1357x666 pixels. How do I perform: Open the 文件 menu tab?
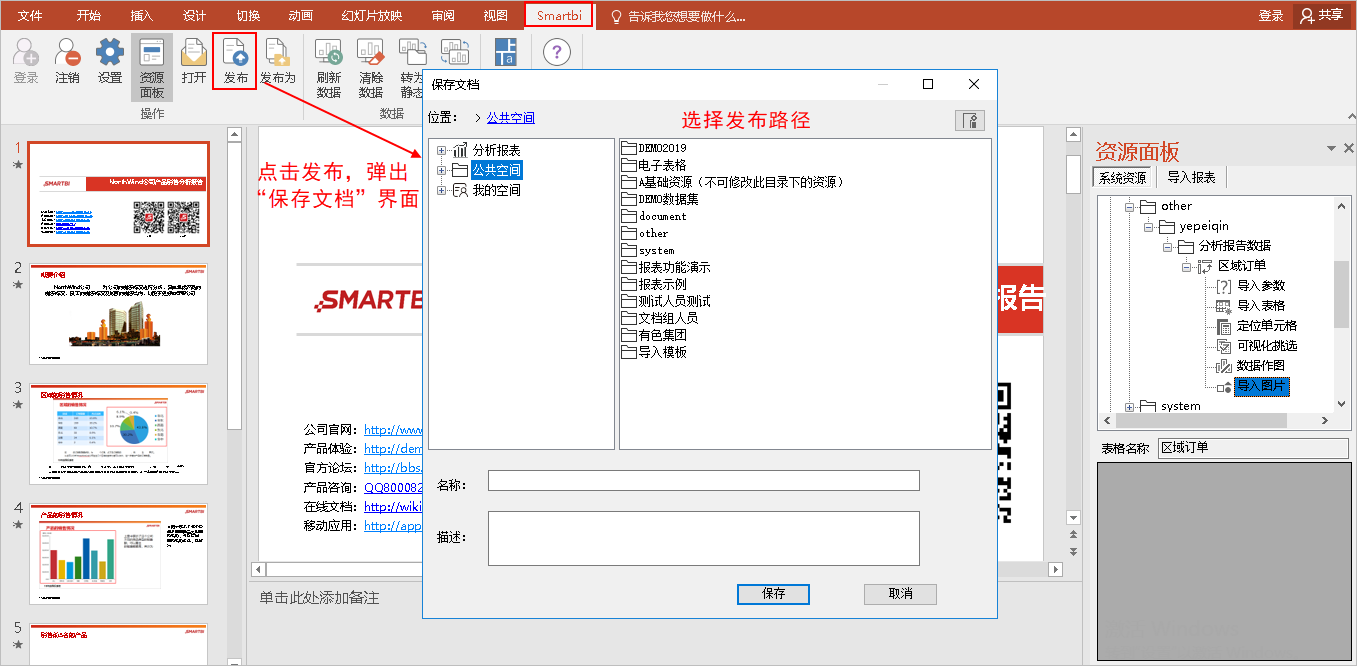click(x=30, y=16)
